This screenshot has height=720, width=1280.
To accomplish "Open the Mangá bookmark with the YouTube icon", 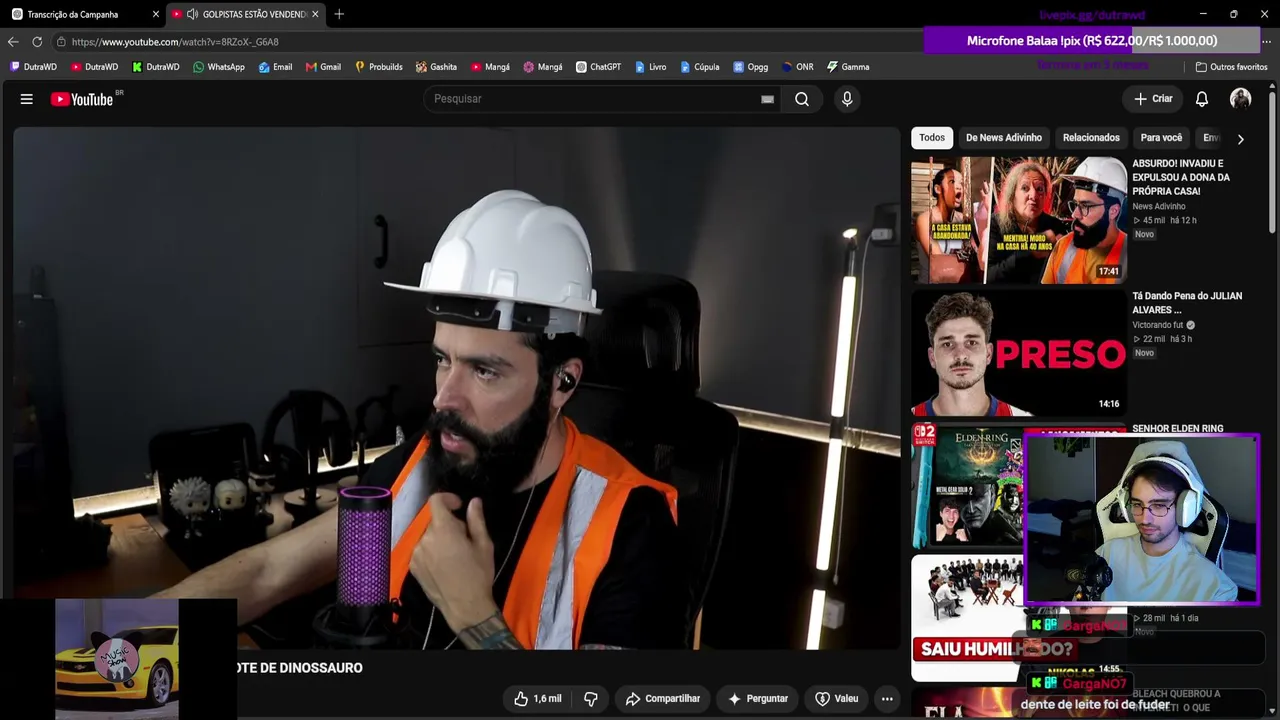I will pos(490,67).
